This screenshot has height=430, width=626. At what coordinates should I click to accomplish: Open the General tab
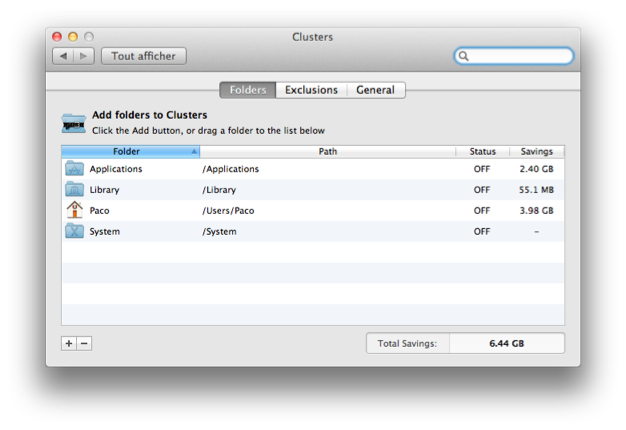pos(375,90)
